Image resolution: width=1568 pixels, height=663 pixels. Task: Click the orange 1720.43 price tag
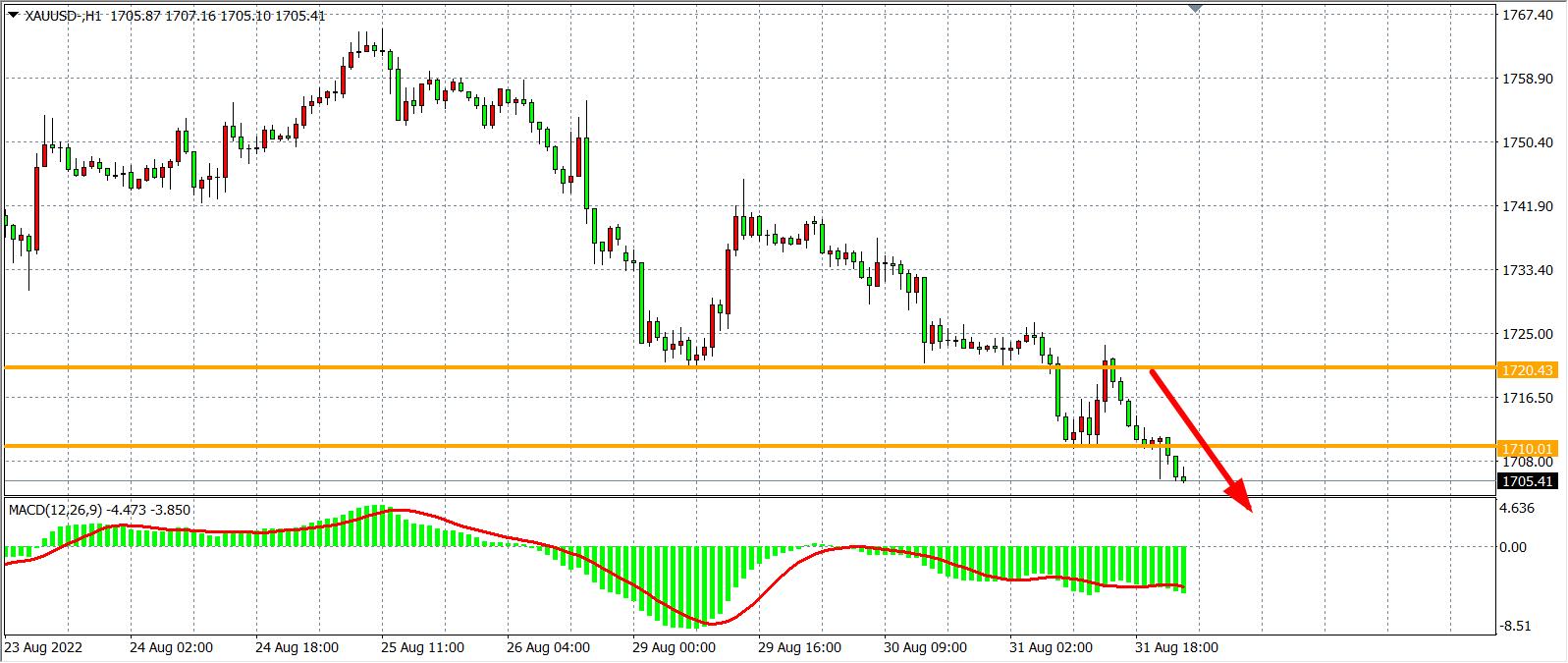pyautogui.click(x=1527, y=370)
